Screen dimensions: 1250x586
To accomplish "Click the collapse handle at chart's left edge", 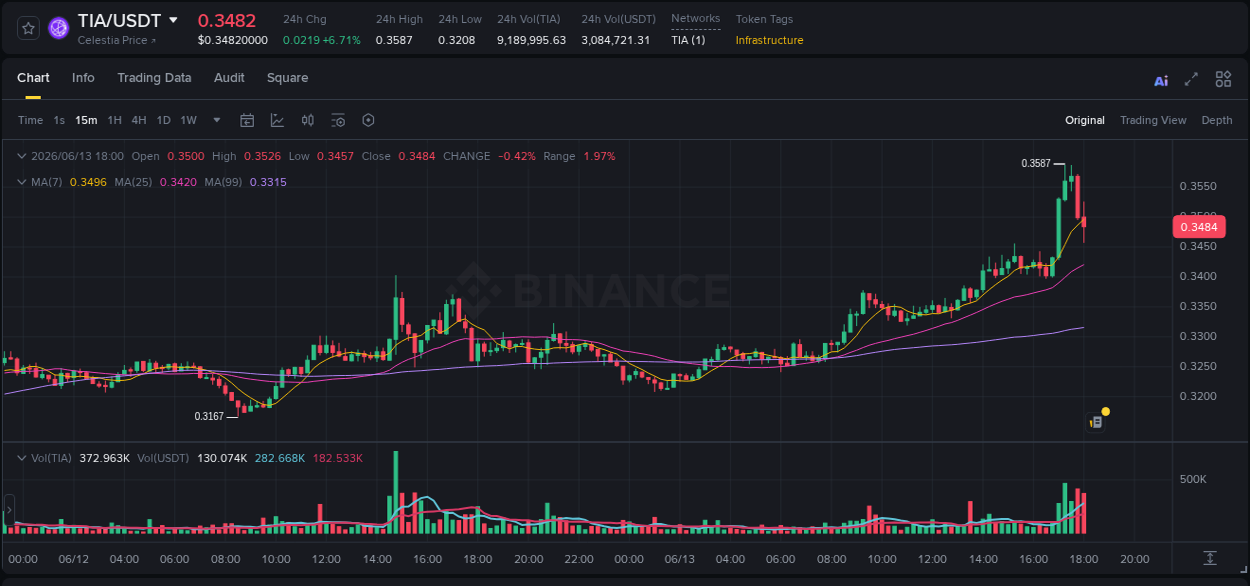I will click(x=8, y=511).
